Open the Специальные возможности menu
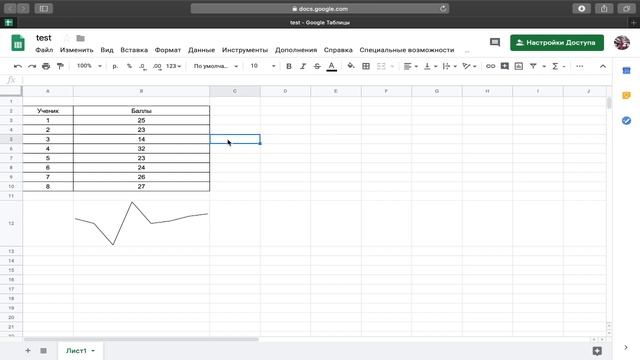 (407, 50)
